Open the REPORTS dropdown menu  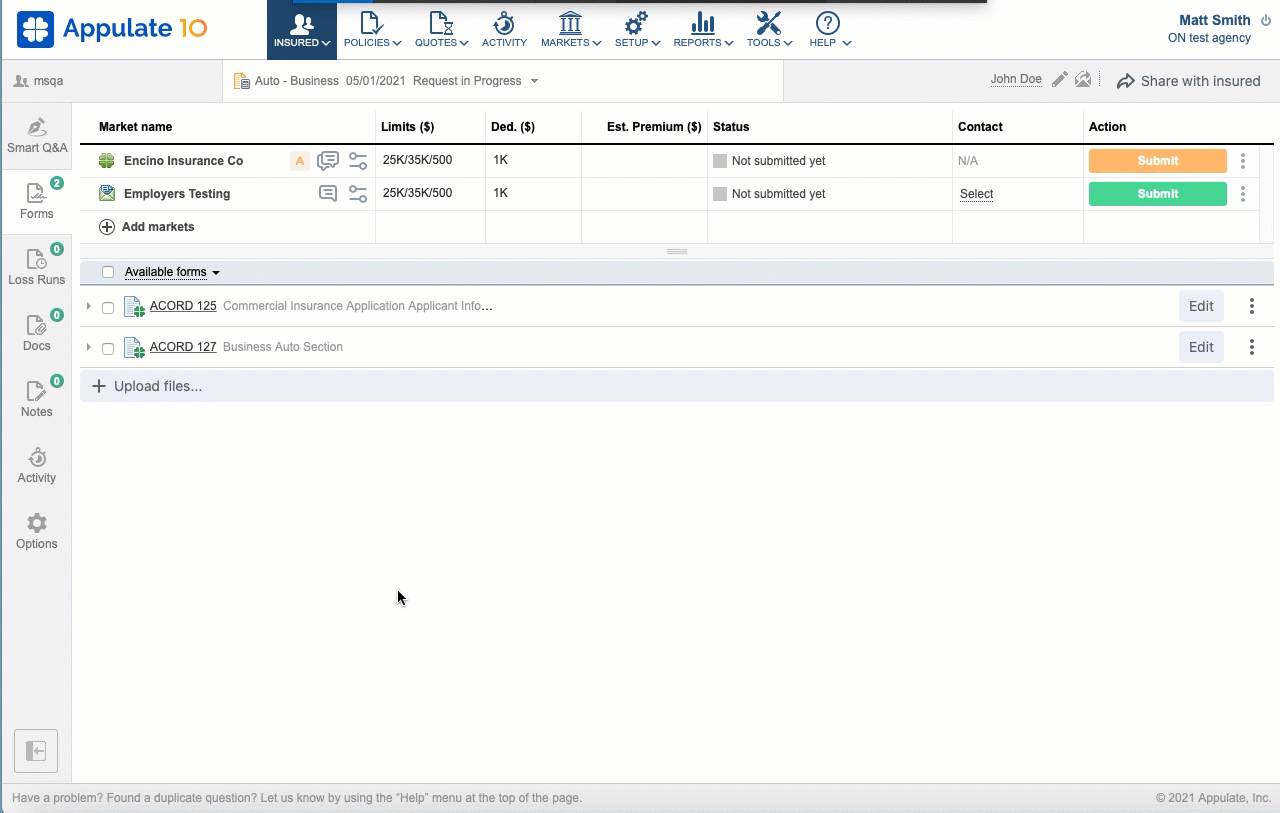703,30
